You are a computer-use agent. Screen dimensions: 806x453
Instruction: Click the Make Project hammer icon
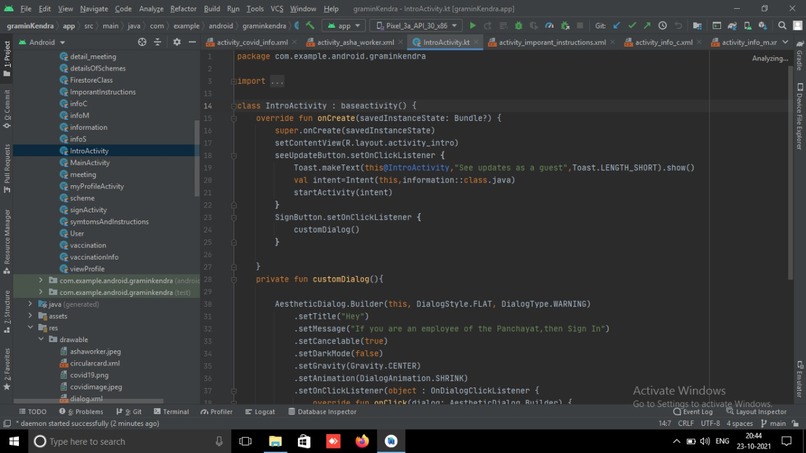click(310, 25)
